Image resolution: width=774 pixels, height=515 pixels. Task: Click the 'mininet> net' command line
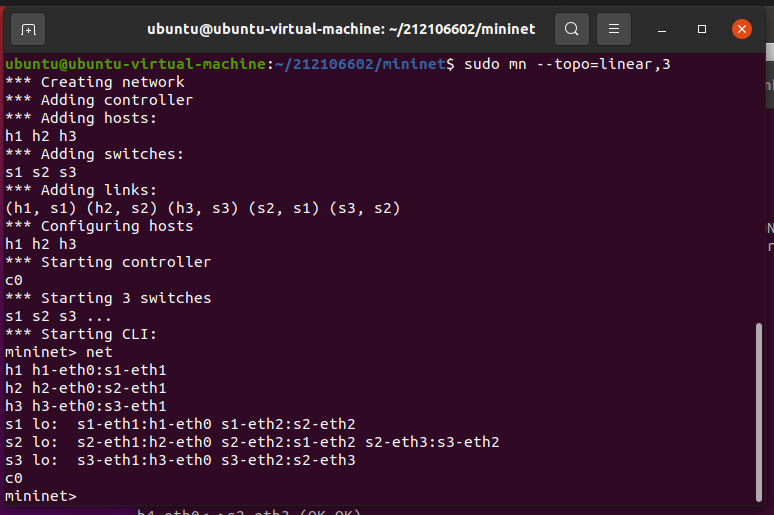click(x=59, y=352)
